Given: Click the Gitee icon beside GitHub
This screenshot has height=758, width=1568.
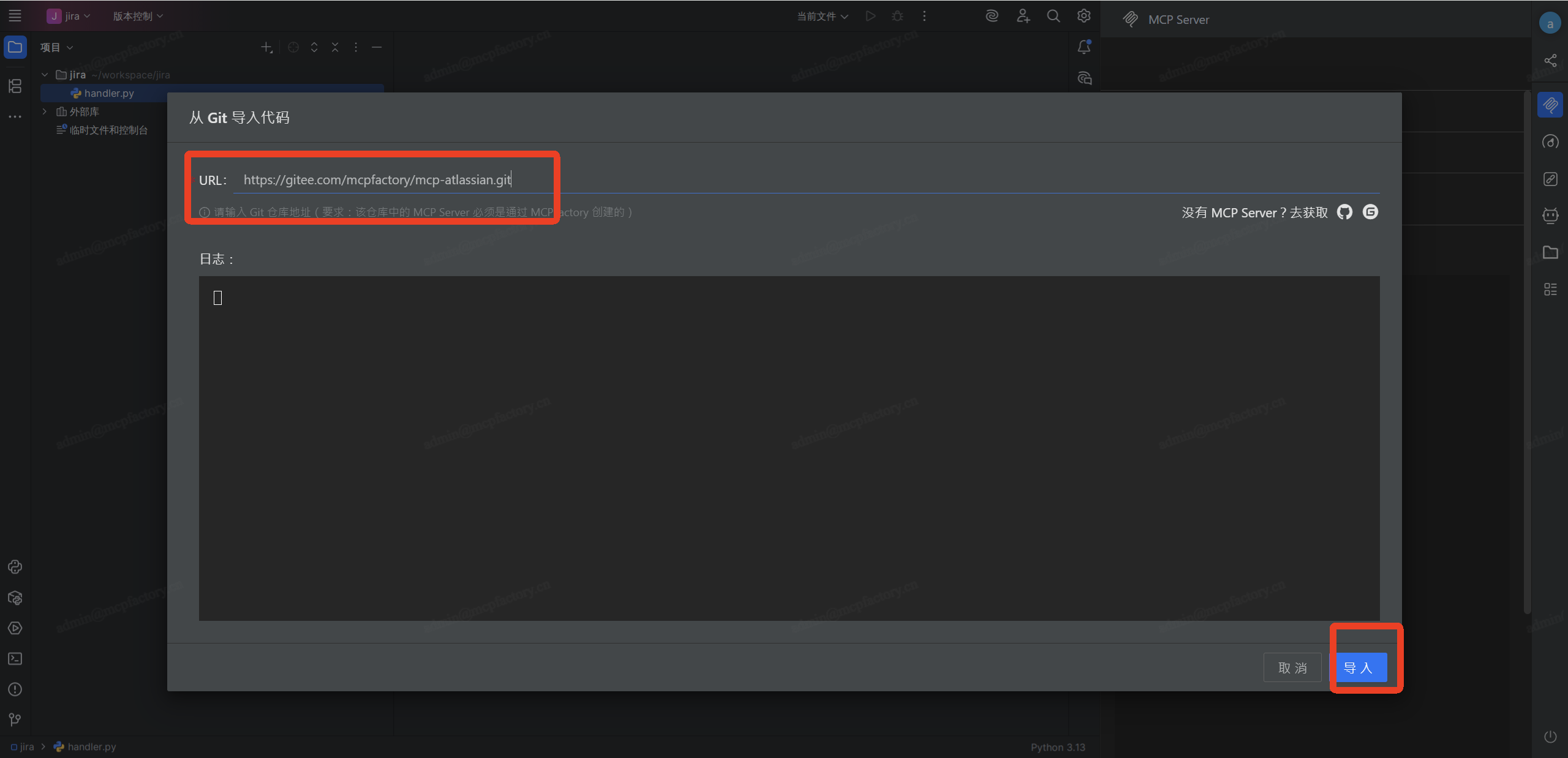Looking at the screenshot, I should (x=1370, y=212).
